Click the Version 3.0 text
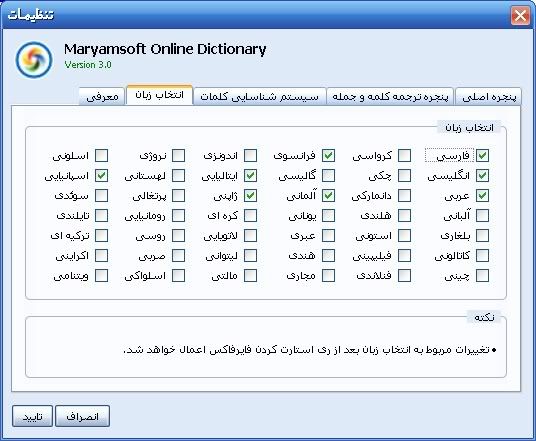Viewport: 536px width, 441px height. point(88,65)
